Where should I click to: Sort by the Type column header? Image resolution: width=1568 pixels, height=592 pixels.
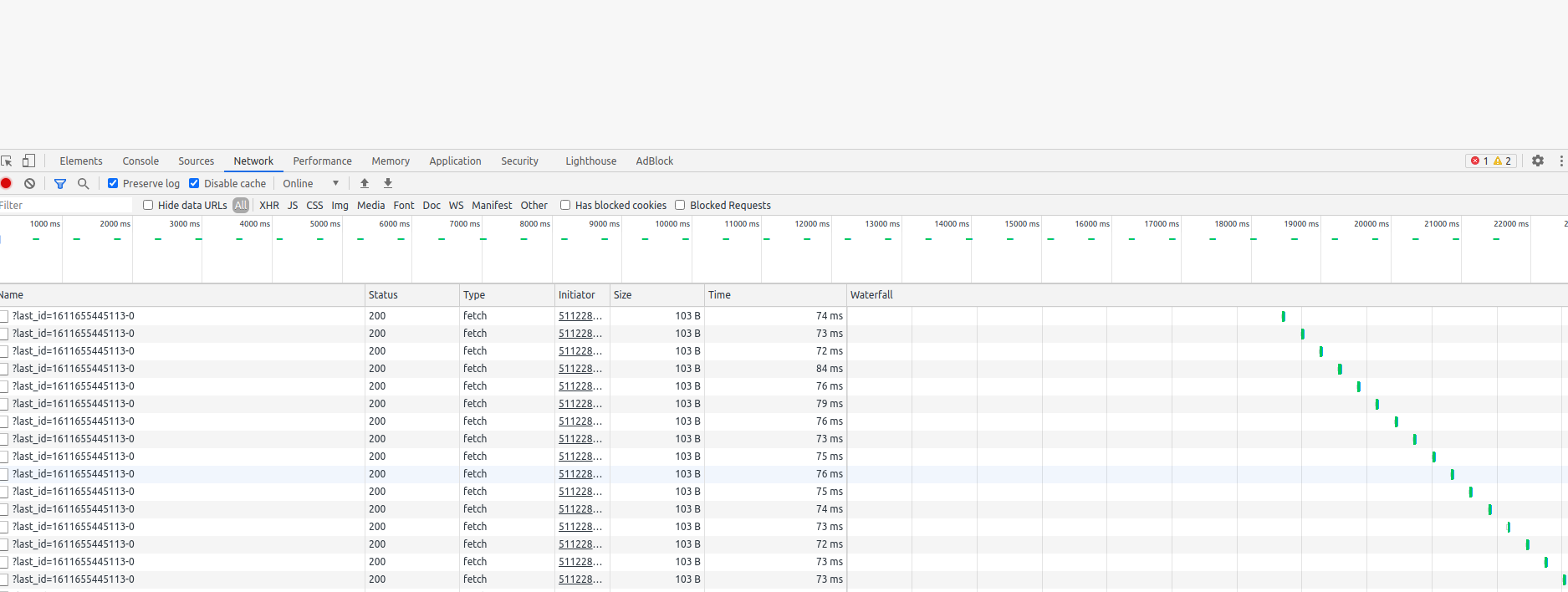click(507, 295)
